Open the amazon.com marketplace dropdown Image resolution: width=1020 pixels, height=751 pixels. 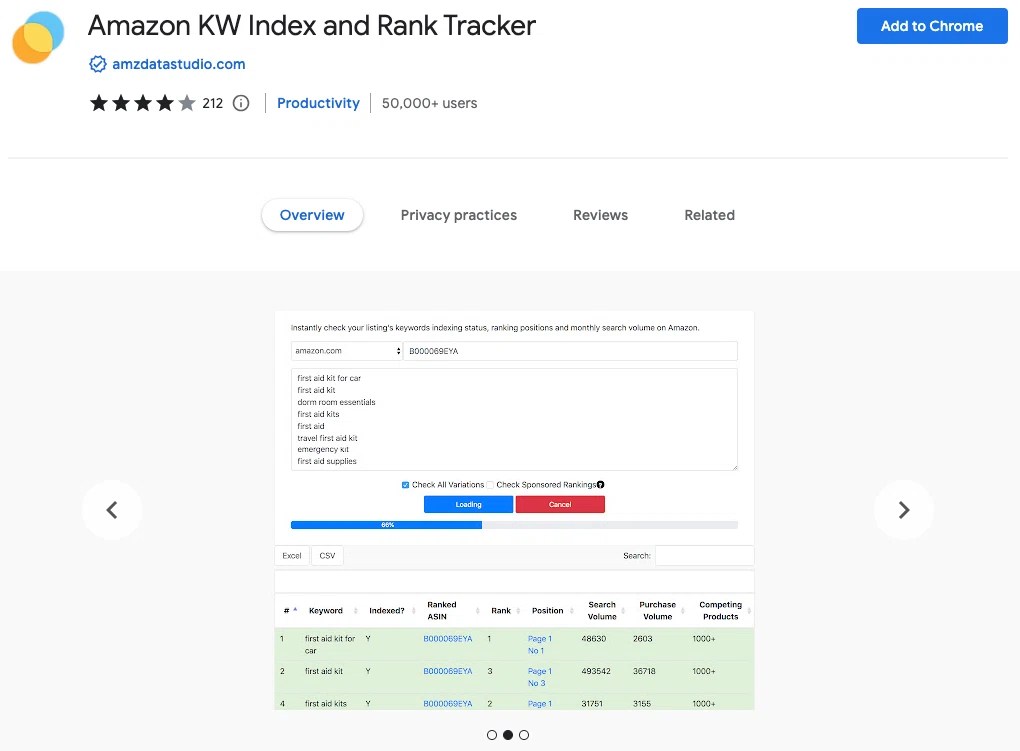coord(346,350)
